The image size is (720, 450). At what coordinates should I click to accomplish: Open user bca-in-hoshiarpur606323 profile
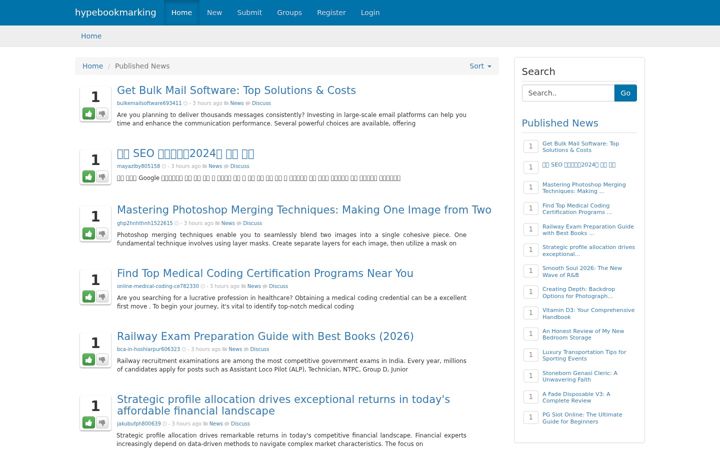tap(148, 349)
